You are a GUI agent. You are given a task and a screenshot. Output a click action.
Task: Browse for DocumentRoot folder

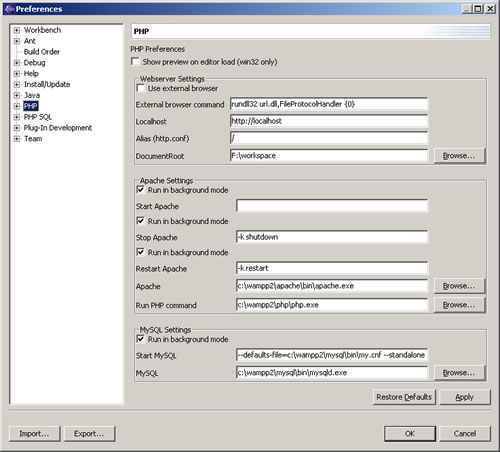tap(459, 156)
